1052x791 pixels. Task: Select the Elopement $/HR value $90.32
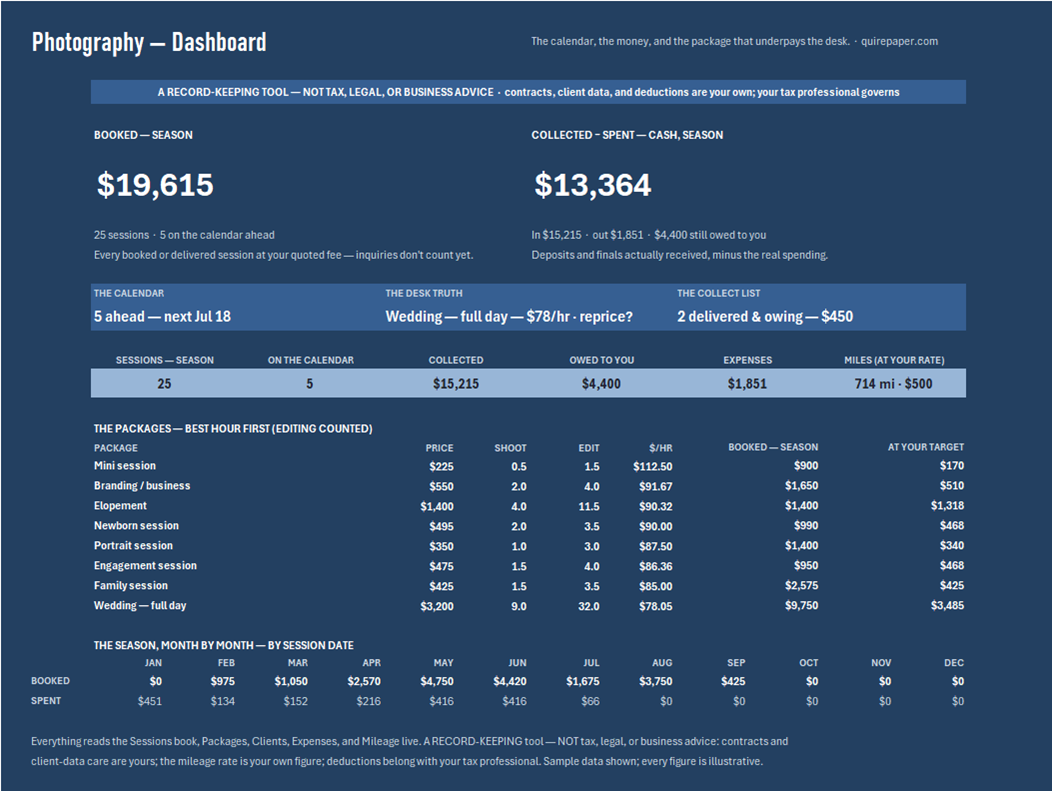click(x=655, y=507)
